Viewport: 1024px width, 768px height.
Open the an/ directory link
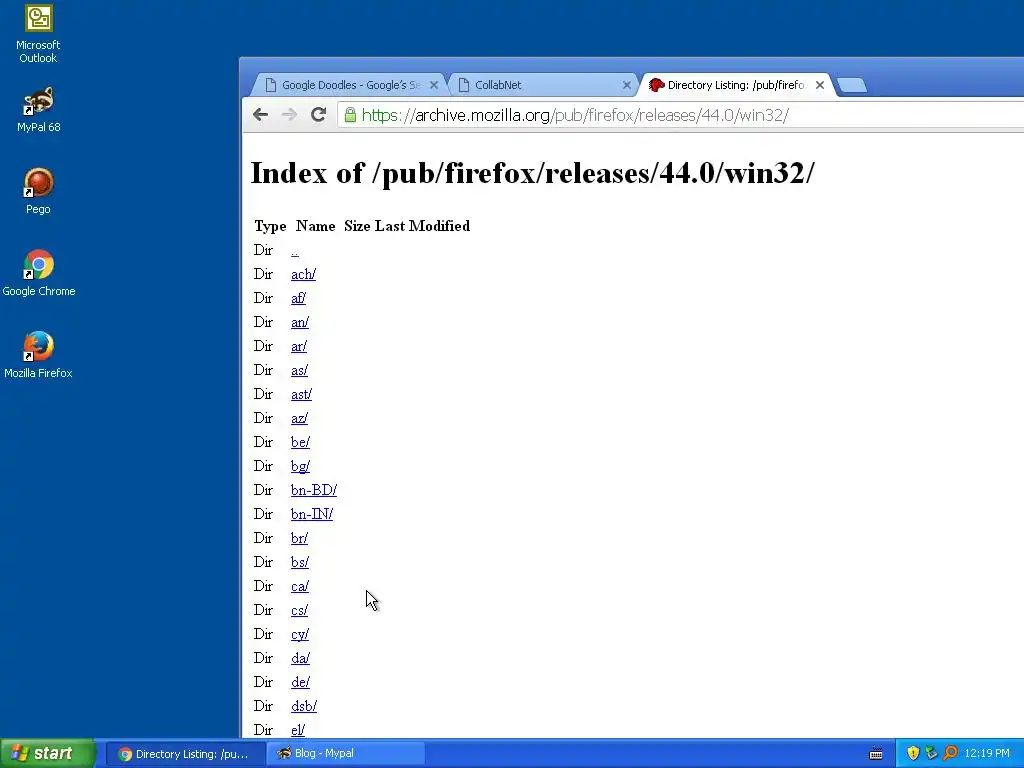(x=300, y=323)
